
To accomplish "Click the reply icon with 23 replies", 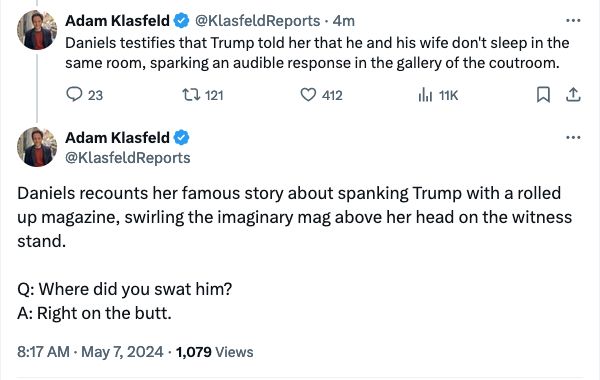I will pos(74,94).
